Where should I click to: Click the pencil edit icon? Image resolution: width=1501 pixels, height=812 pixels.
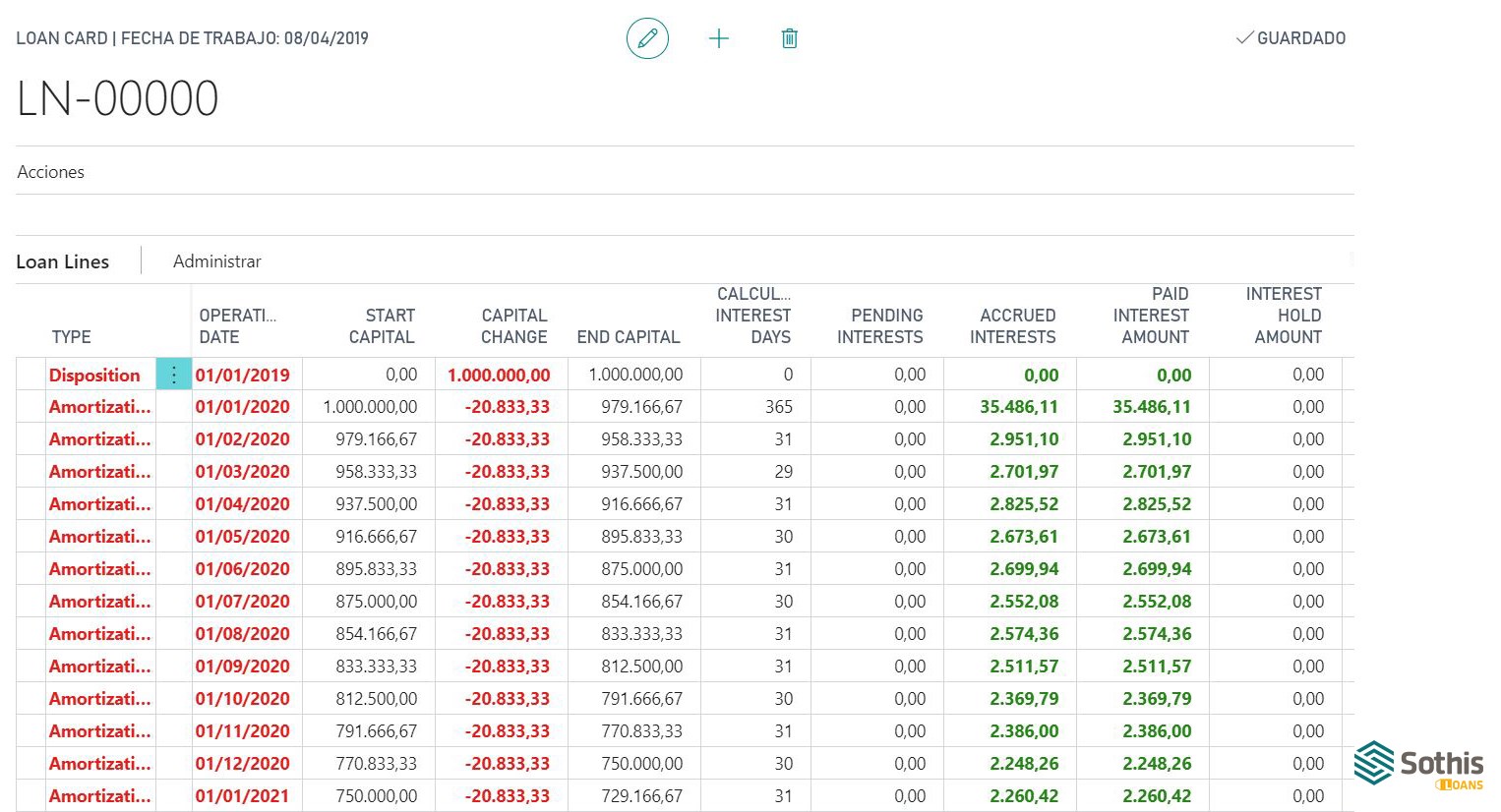(647, 38)
